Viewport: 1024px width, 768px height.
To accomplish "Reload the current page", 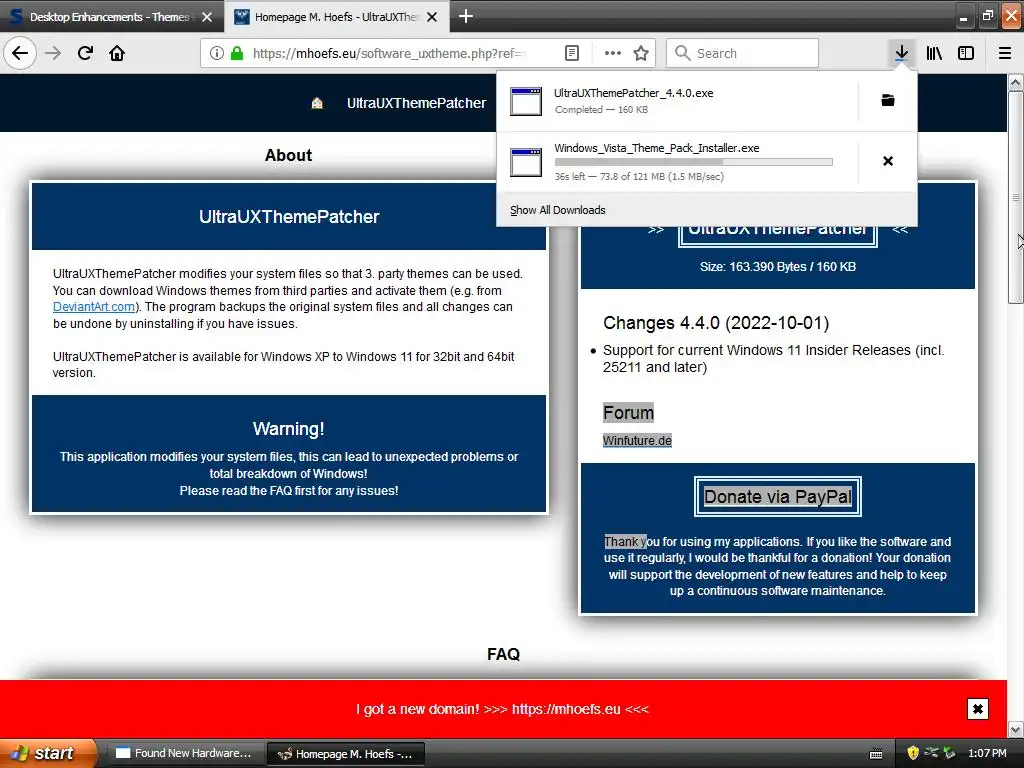I will coord(85,53).
